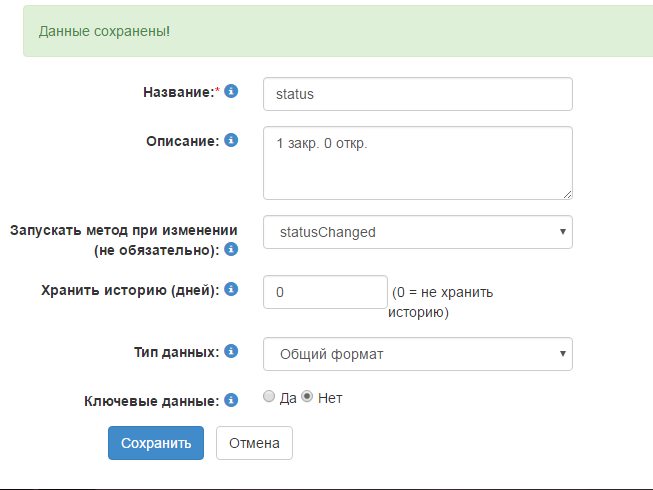Click info icon for Хранить историю (дней)
This screenshot has height=490, width=653.
(232, 290)
